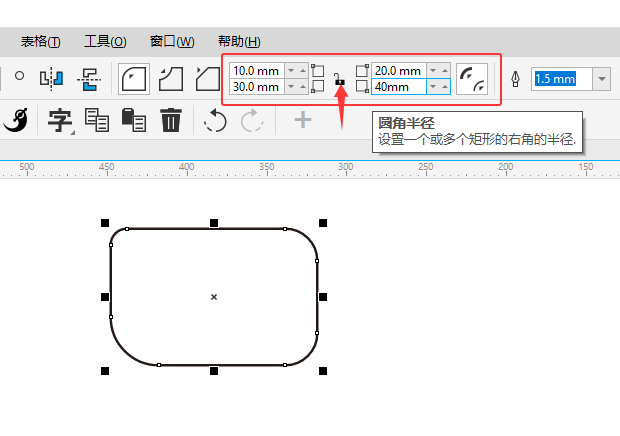
Task: Toggle the relative corner scaling button
Action: click(472, 79)
